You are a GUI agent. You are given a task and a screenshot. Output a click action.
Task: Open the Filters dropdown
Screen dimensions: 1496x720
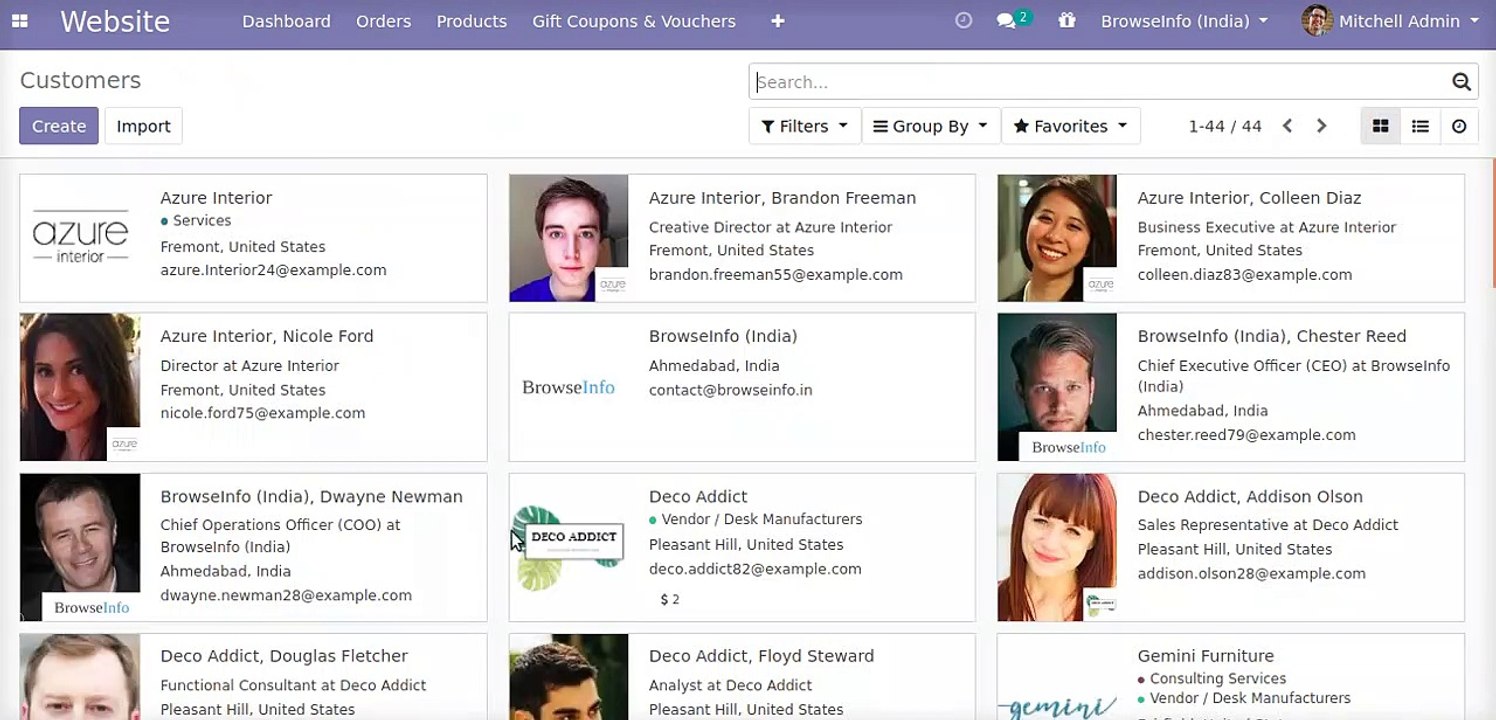pos(804,126)
